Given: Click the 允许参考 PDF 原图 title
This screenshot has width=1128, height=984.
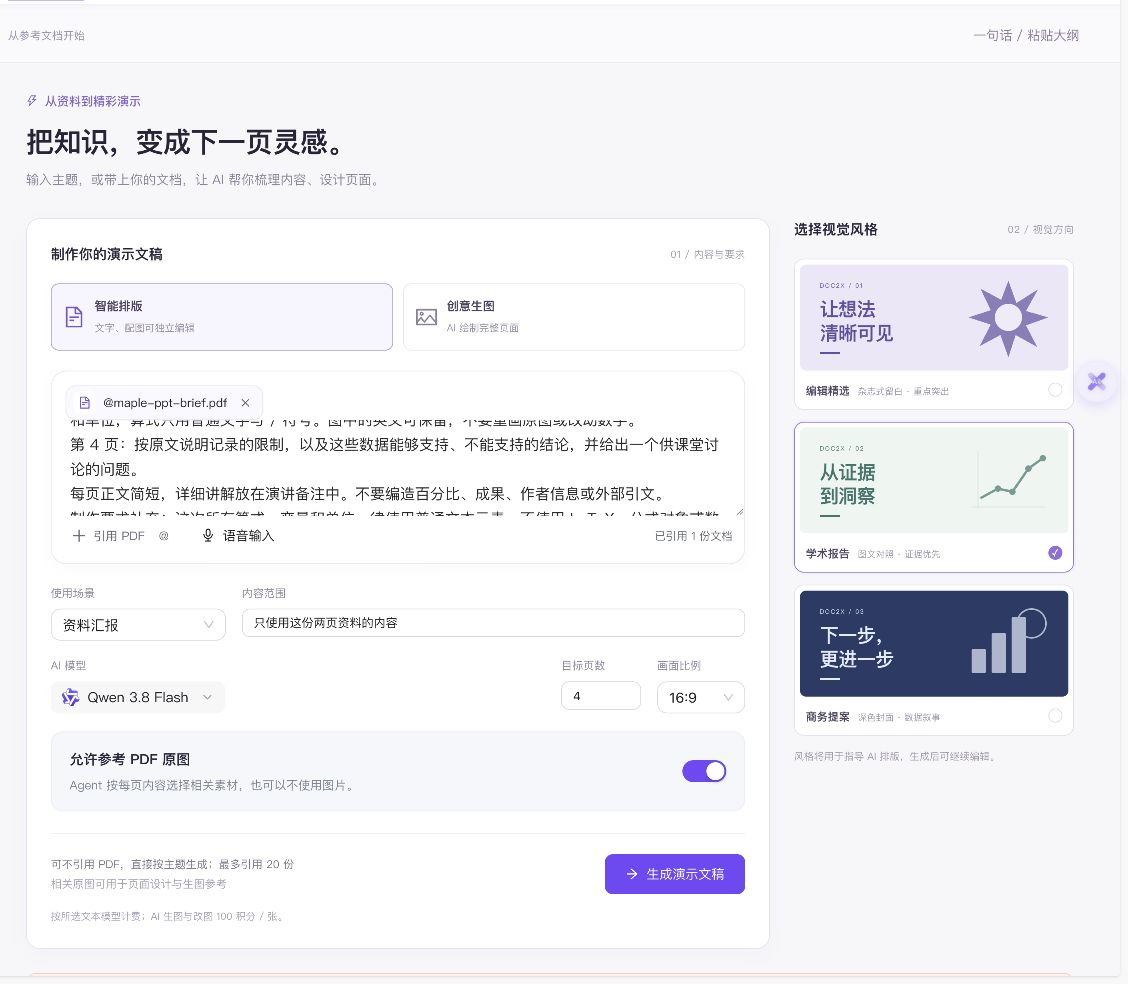Looking at the screenshot, I should click(x=129, y=759).
